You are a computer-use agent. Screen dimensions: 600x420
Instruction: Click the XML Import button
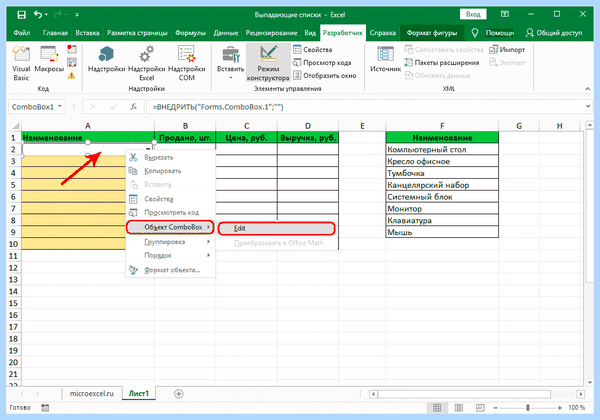[507, 50]
